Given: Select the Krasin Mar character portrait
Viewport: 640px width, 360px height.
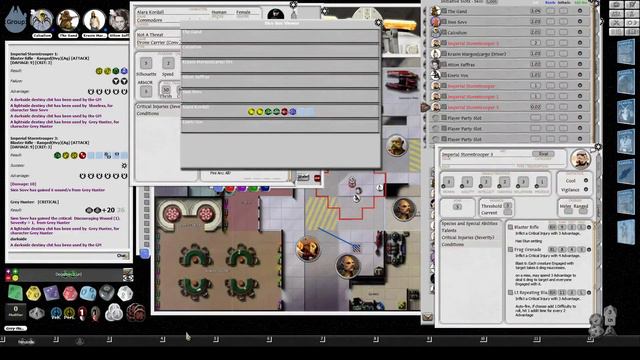Looking at the screenshot, I should pyautogui.click(x=94, y=20).
